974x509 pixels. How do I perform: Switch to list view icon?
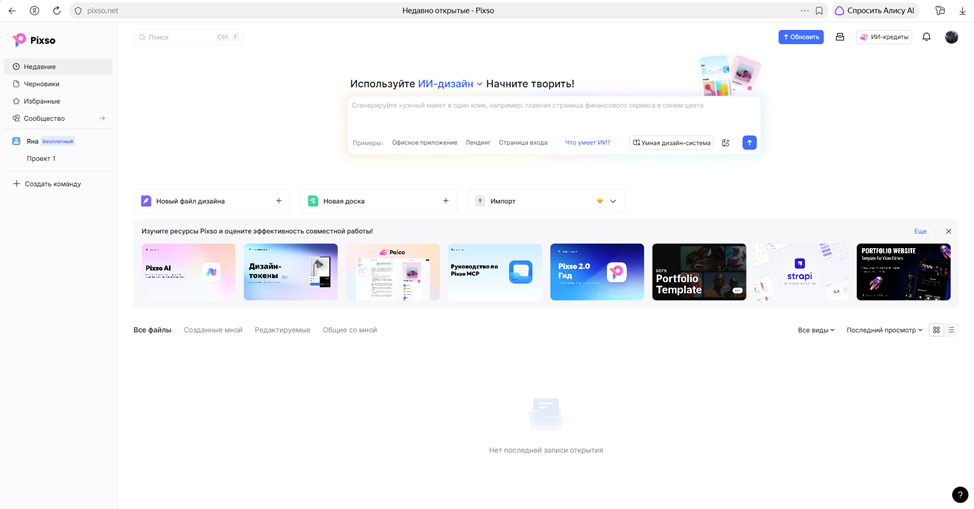coord(951,330)
